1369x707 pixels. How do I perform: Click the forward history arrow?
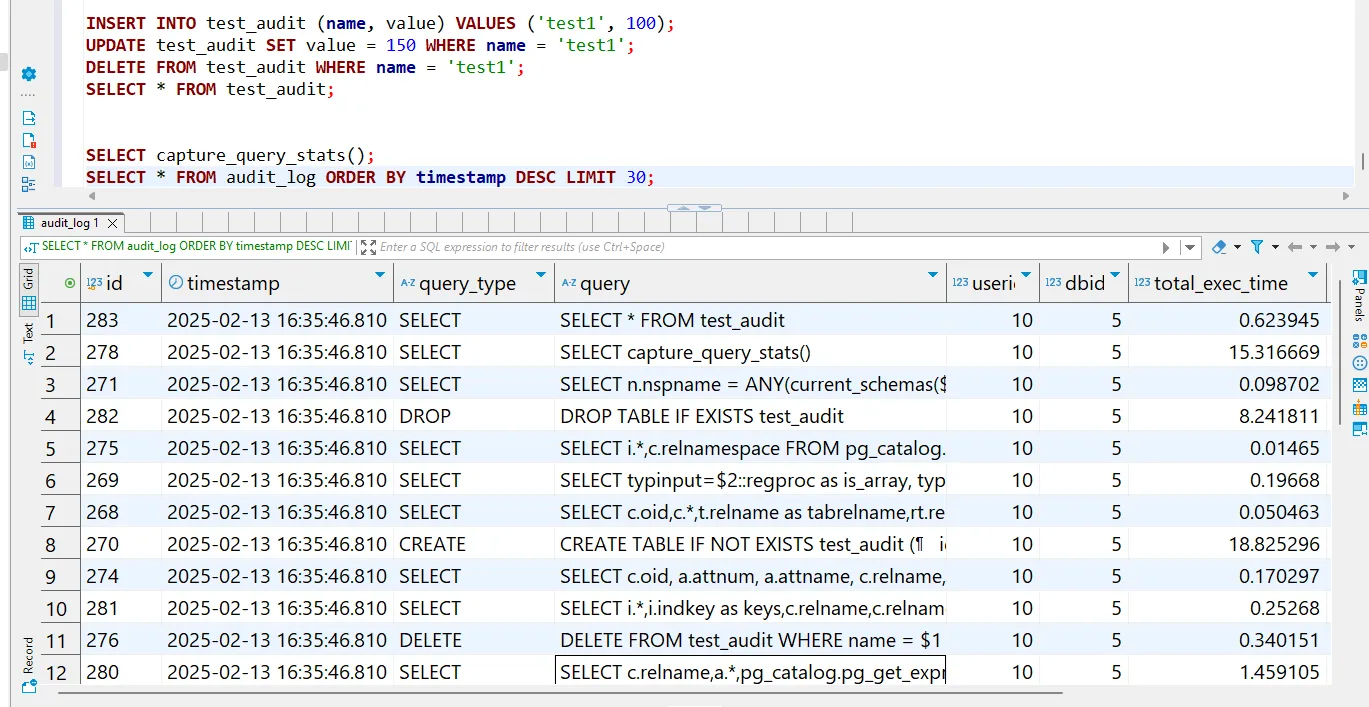coord(1332,247)
